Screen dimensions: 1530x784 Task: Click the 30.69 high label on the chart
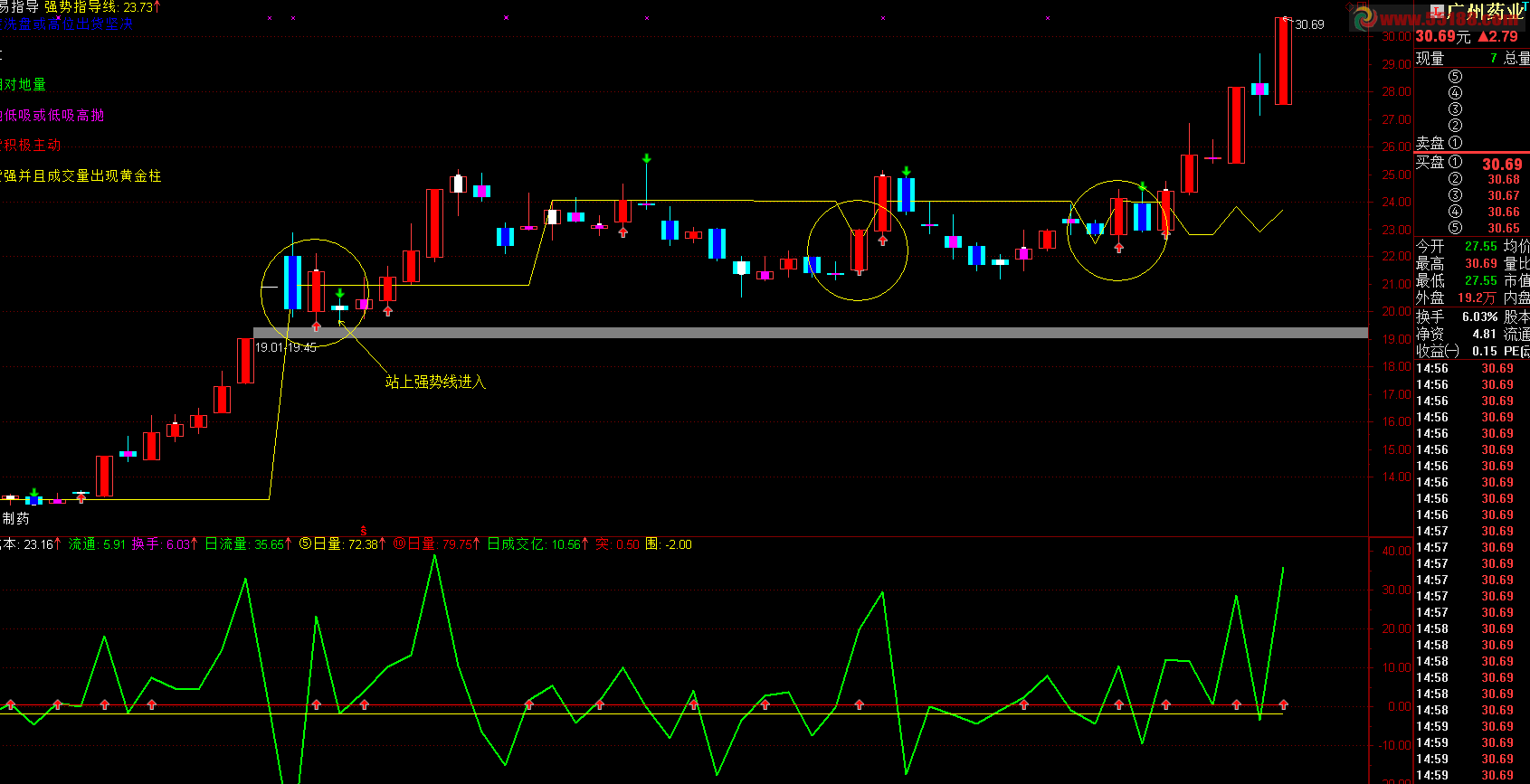(1309, 24)
